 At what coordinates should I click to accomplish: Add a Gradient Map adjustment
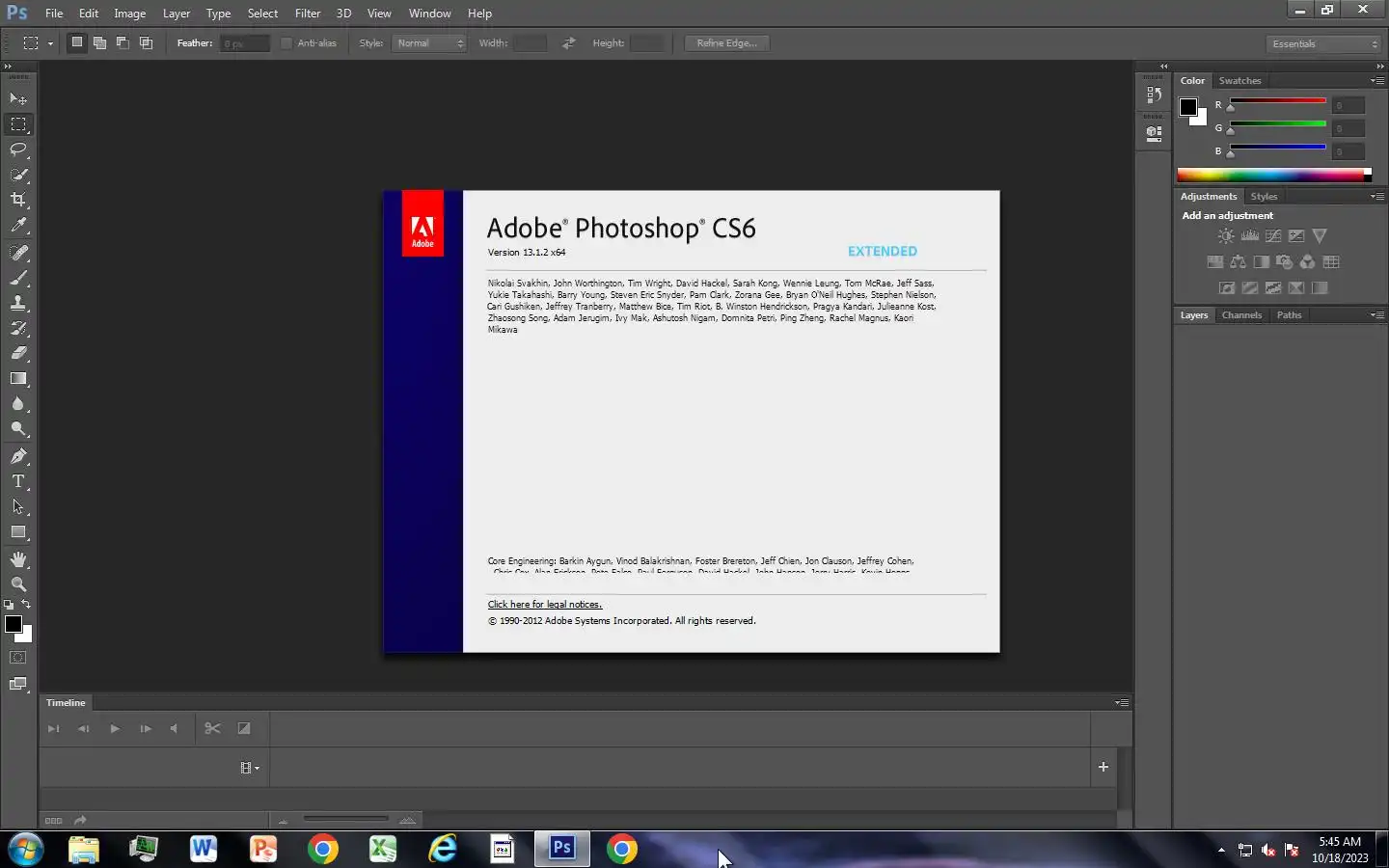pos(1320,288)
